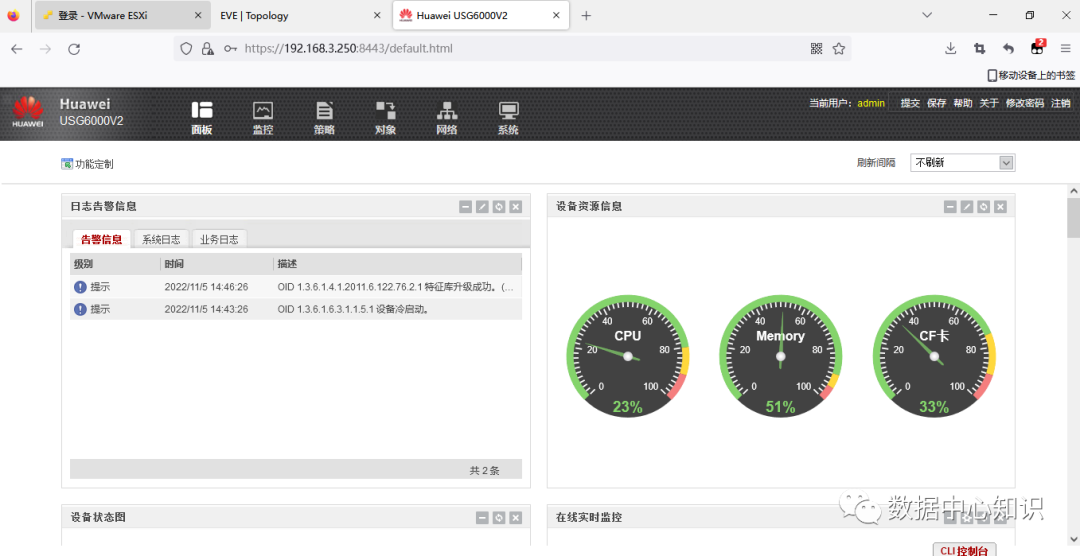Open the 刷新间隔 dropdown

pyautogui.click(x=962, y=163)
